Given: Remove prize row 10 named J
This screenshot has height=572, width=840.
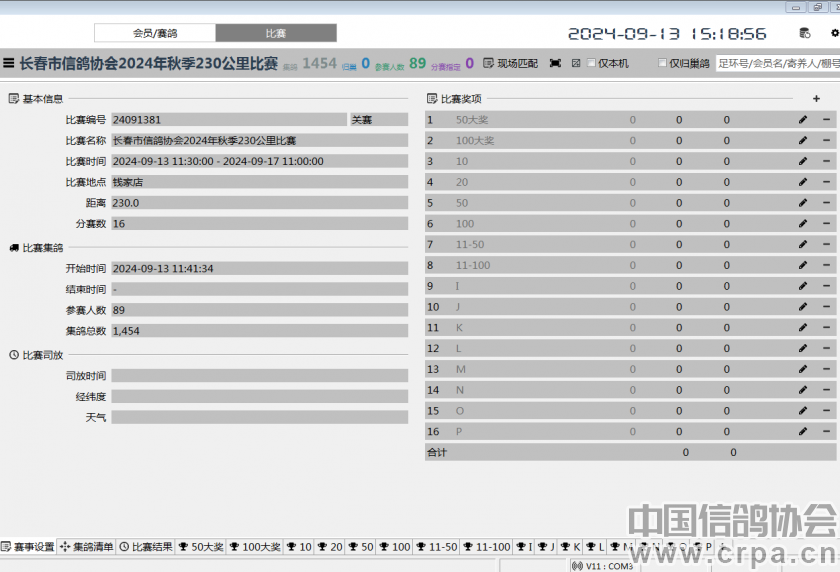Looking at the screenshot, I should click(827, 306).
